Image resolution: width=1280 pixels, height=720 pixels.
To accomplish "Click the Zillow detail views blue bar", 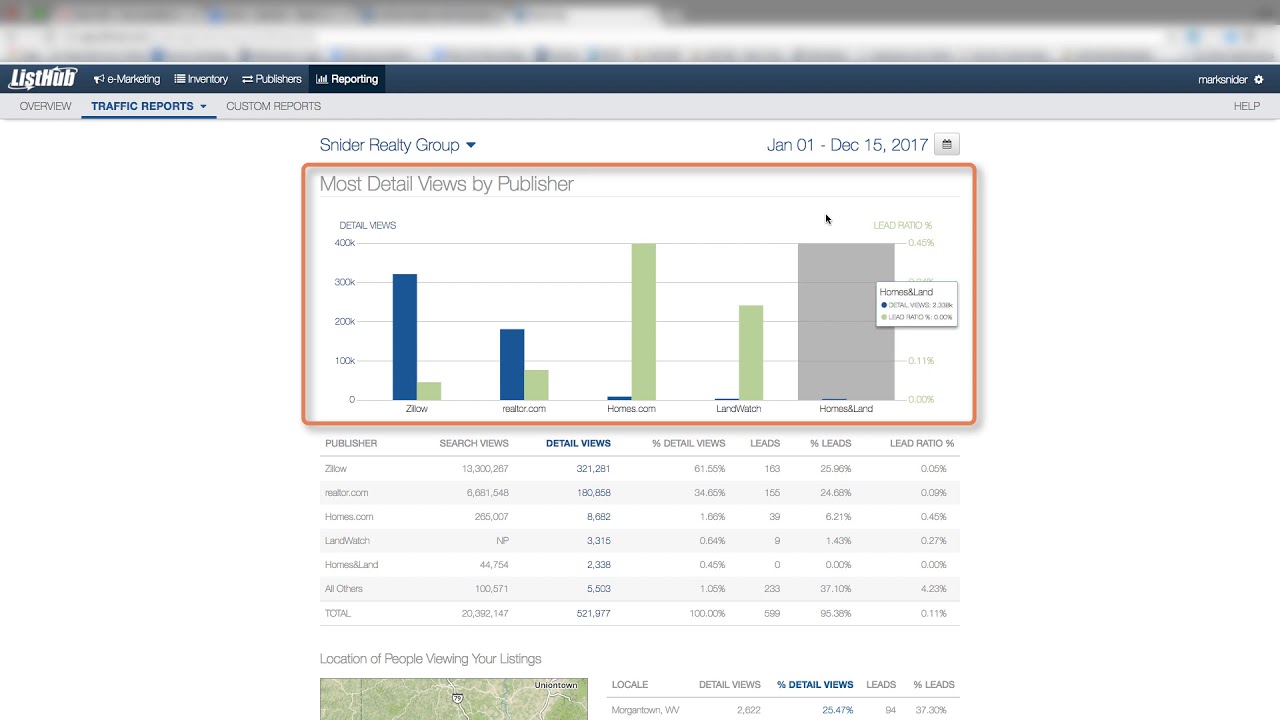I will 405,337.
